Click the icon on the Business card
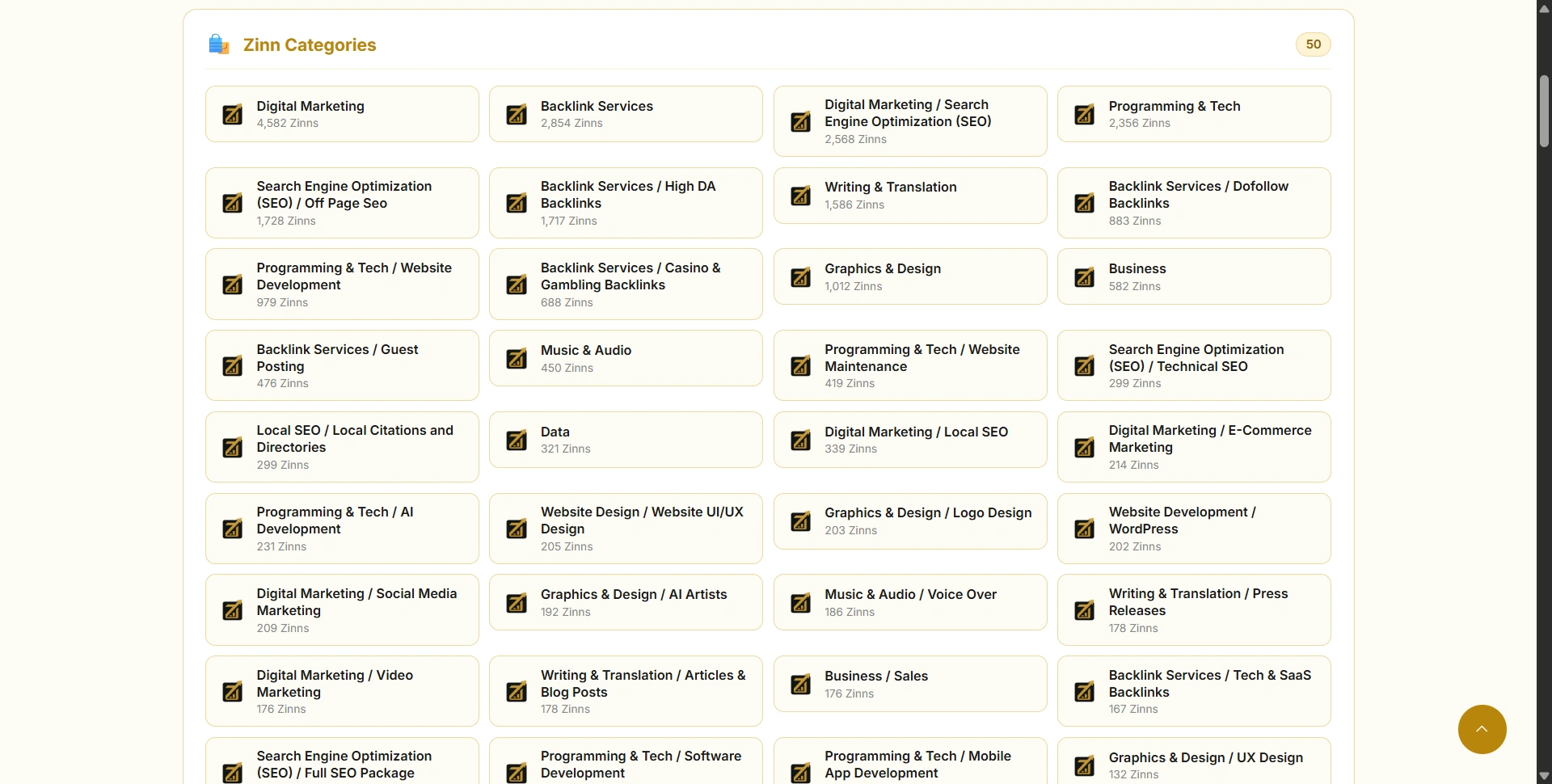This screenshot has height=784, width=1552. click(x=1085, y=277)
